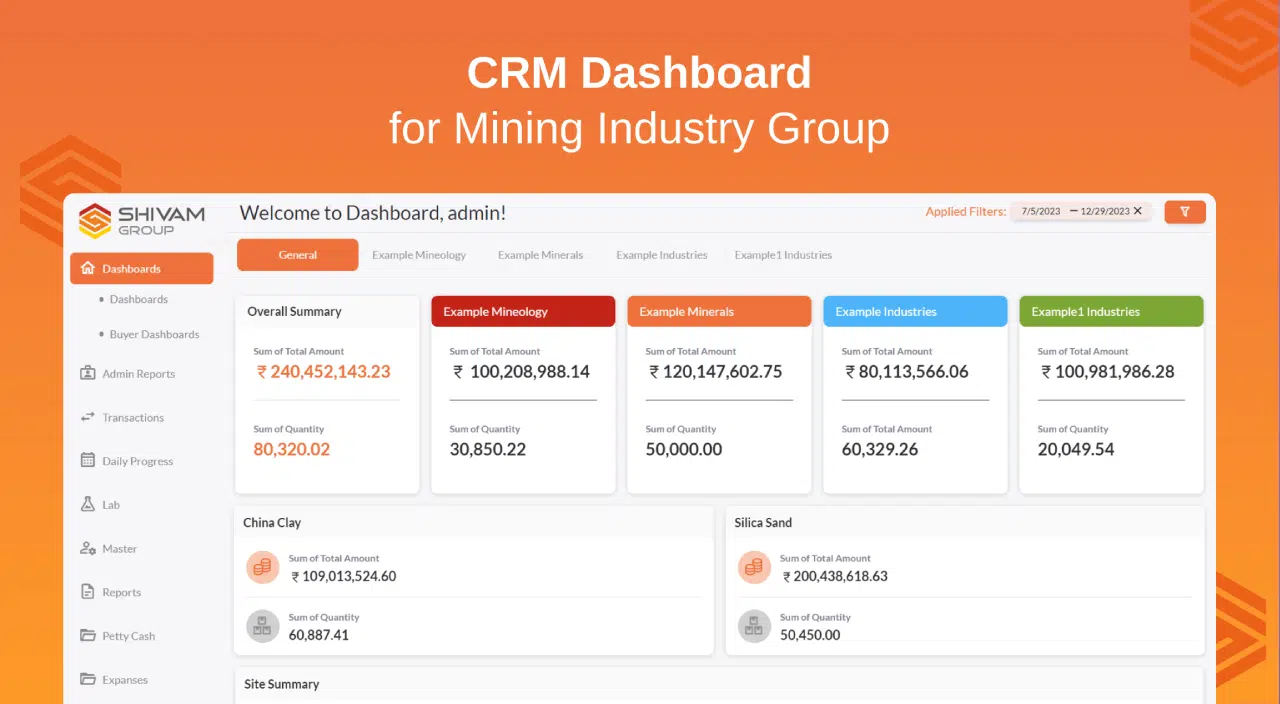The width and height of the screenshot is (1280, 704).
Task: Click the Lab flask icon
Action: [x=88, y=505]
